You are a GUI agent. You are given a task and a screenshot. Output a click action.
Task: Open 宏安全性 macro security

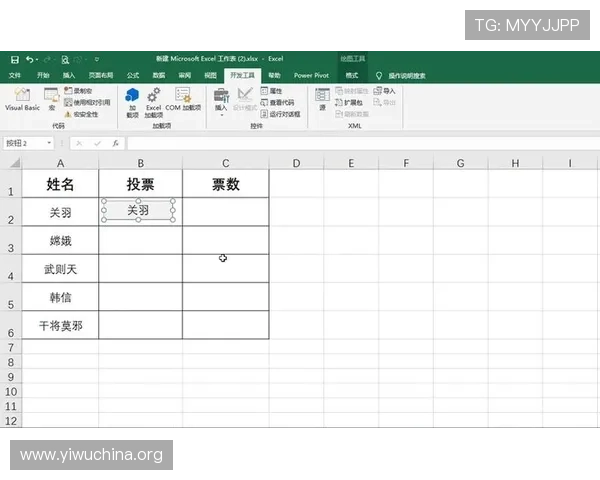point(81,114)
